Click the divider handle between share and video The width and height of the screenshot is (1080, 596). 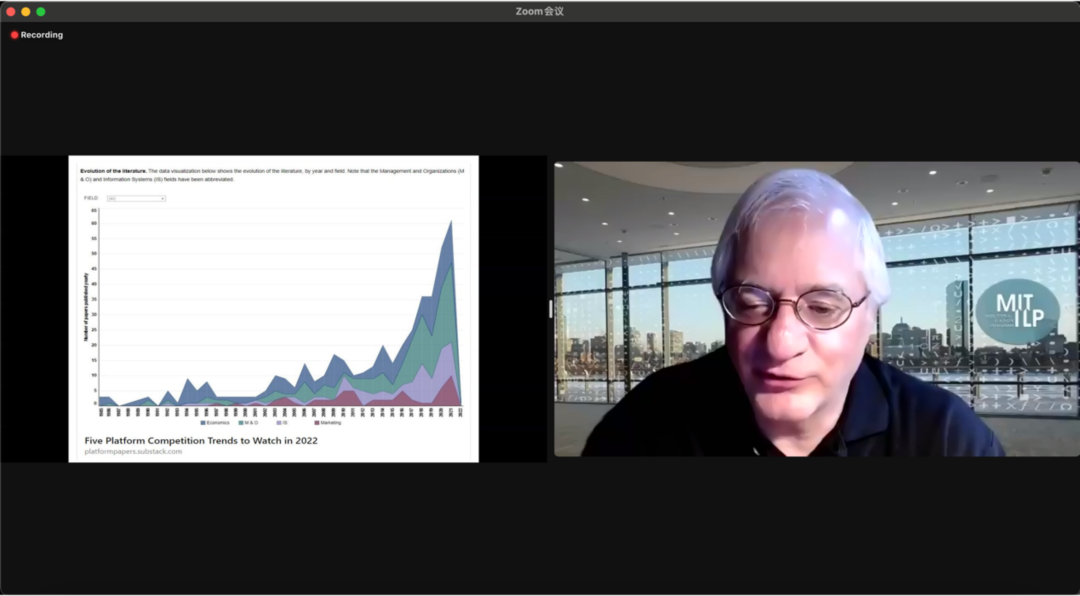550,309
